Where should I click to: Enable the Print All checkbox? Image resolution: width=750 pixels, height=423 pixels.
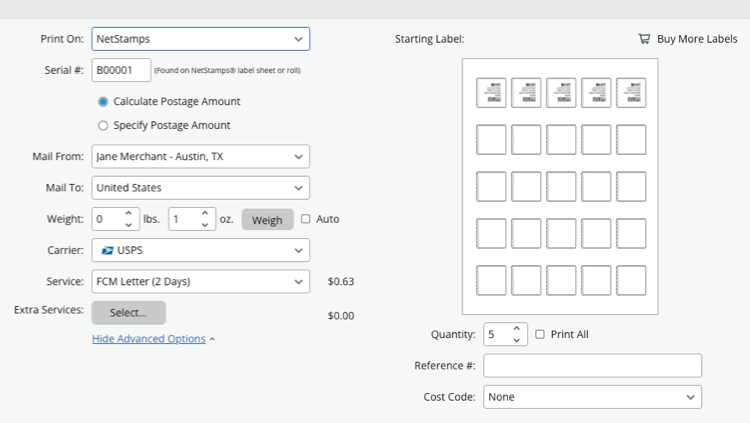(x=540, y=334)
